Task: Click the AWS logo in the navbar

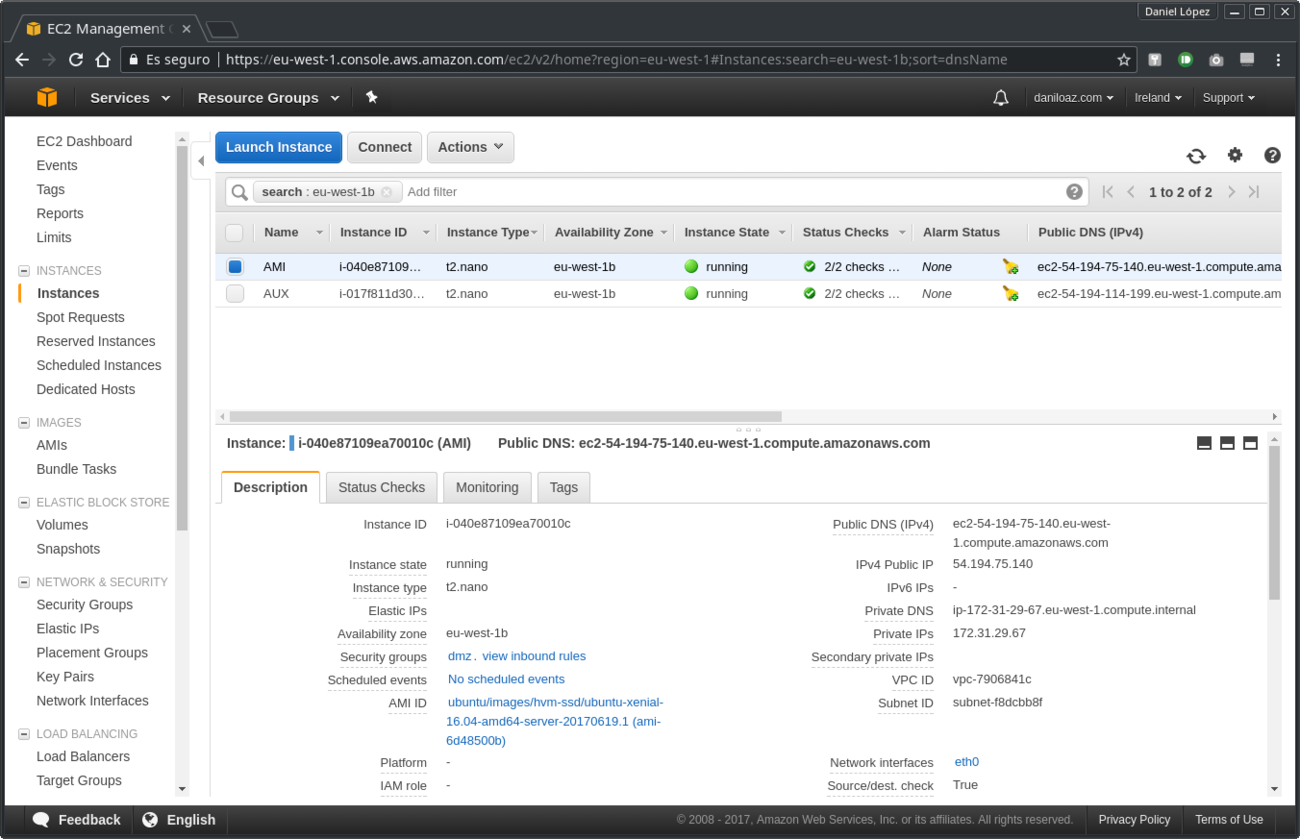Action: point(47,97)
